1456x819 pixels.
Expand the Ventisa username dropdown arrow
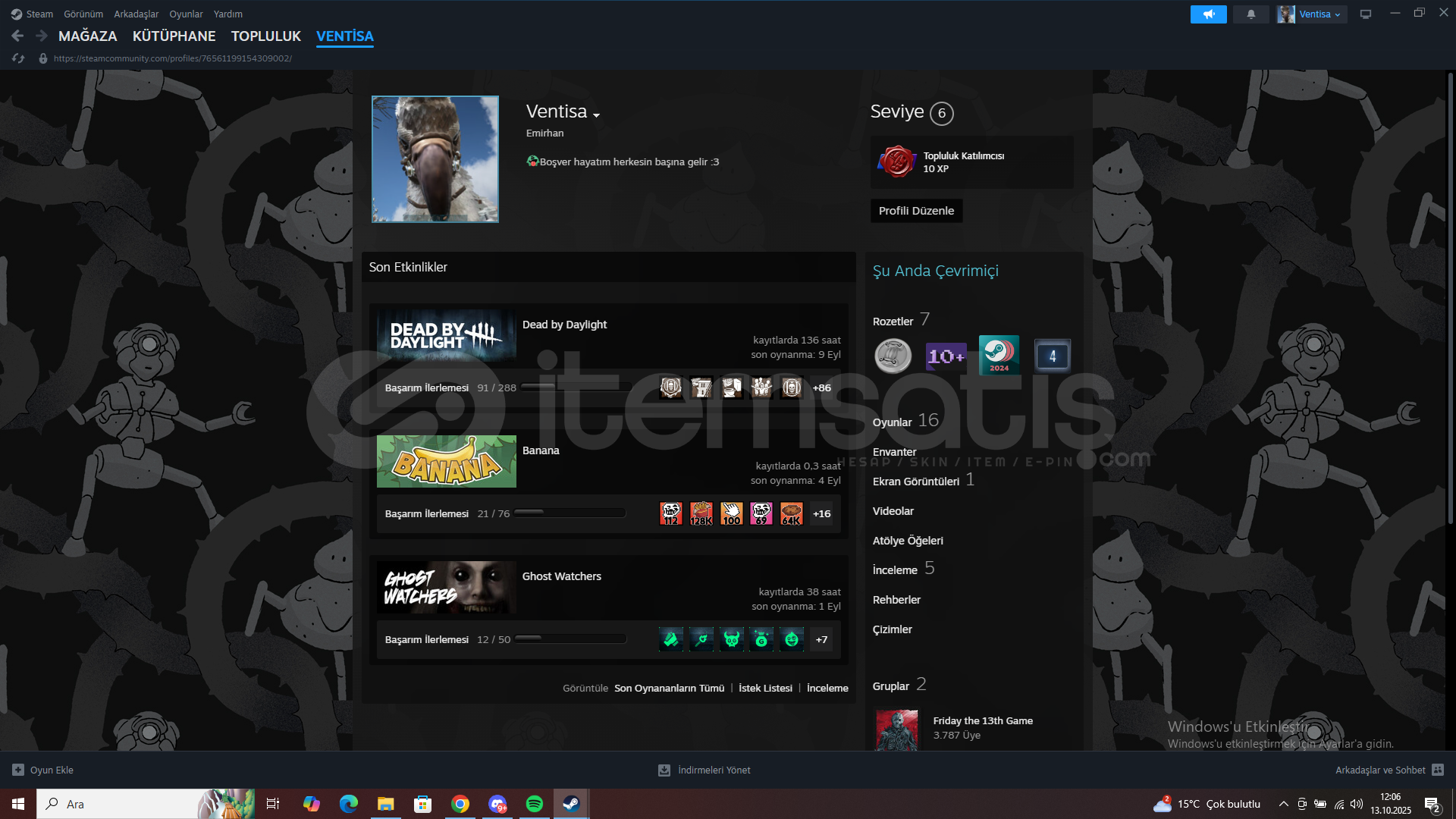click(x=597, y=115)
